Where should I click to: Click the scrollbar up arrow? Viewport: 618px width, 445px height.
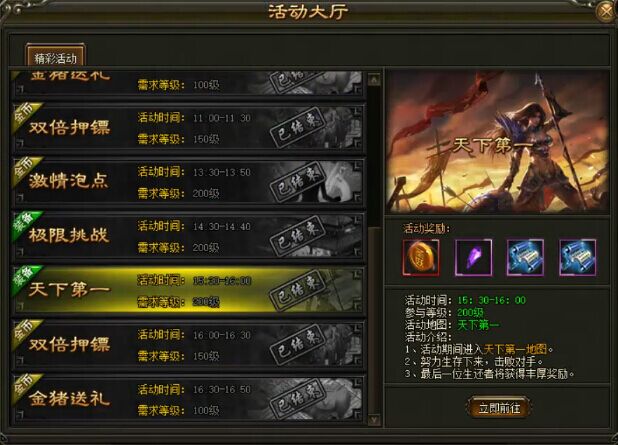pos(374,80)
